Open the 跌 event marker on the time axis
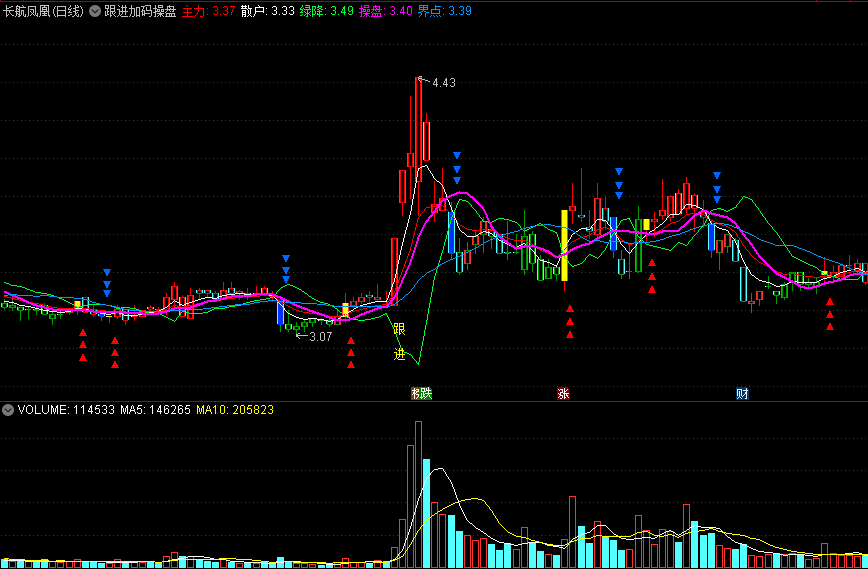This screenshot has height=569, width=868. 425,394
